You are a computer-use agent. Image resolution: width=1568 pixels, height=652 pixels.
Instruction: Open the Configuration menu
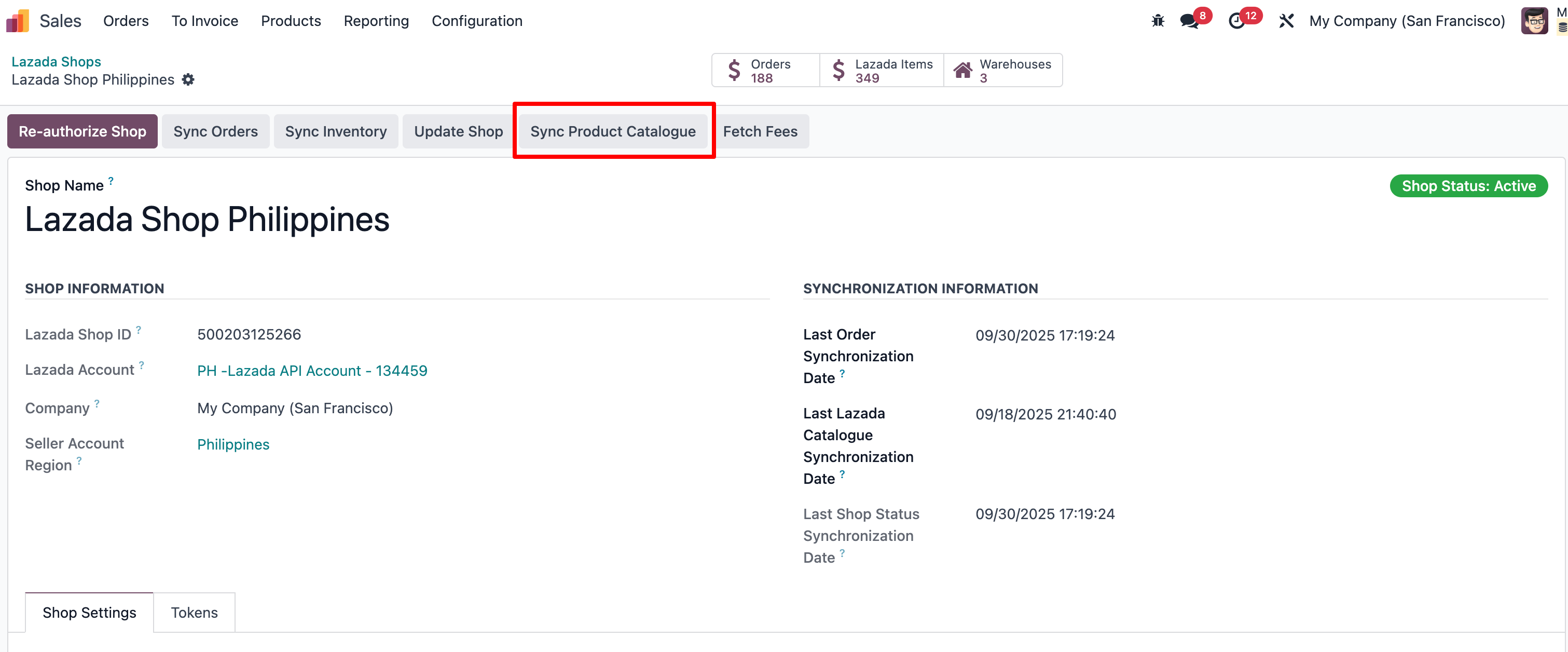pyautogui.click(x=477, y=21)
